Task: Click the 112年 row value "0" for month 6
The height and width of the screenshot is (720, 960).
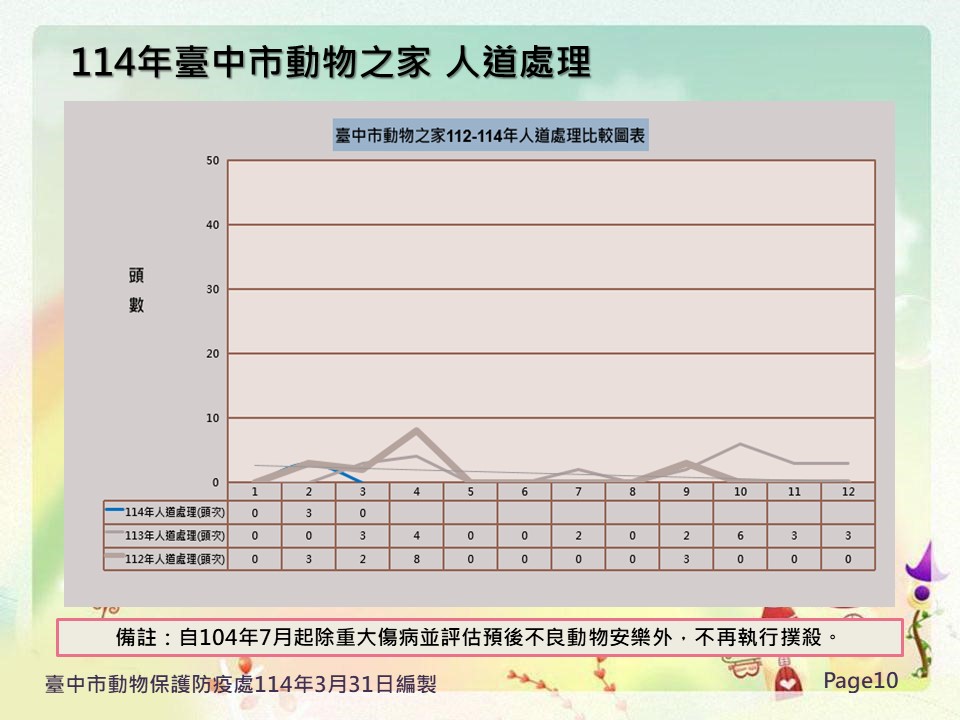Action: [x=524, y=559]
